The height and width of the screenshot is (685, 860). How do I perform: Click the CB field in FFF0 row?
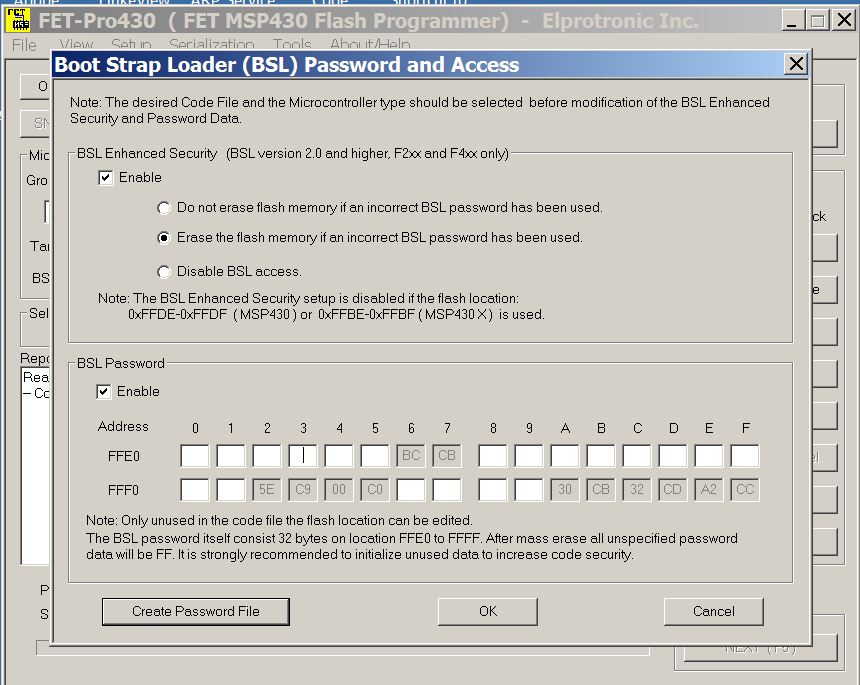pyautogui.click(x=601, y=490)
